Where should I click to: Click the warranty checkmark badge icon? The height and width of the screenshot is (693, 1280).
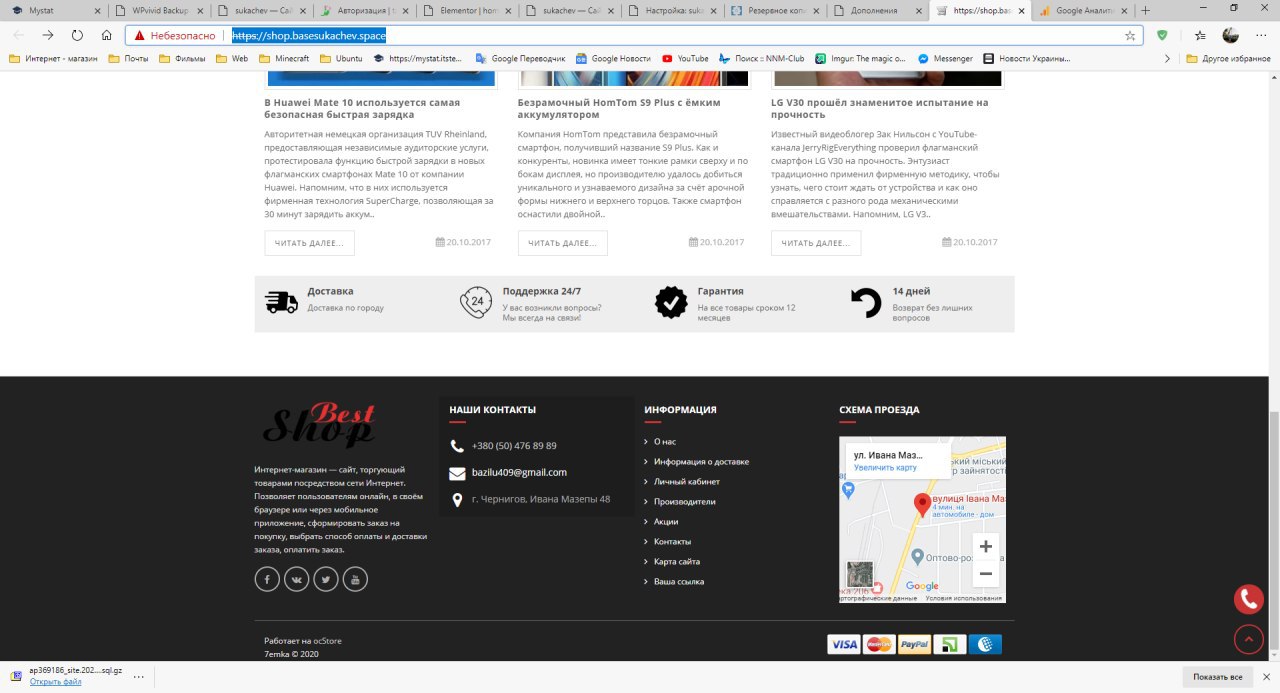[x=671, y=302]
